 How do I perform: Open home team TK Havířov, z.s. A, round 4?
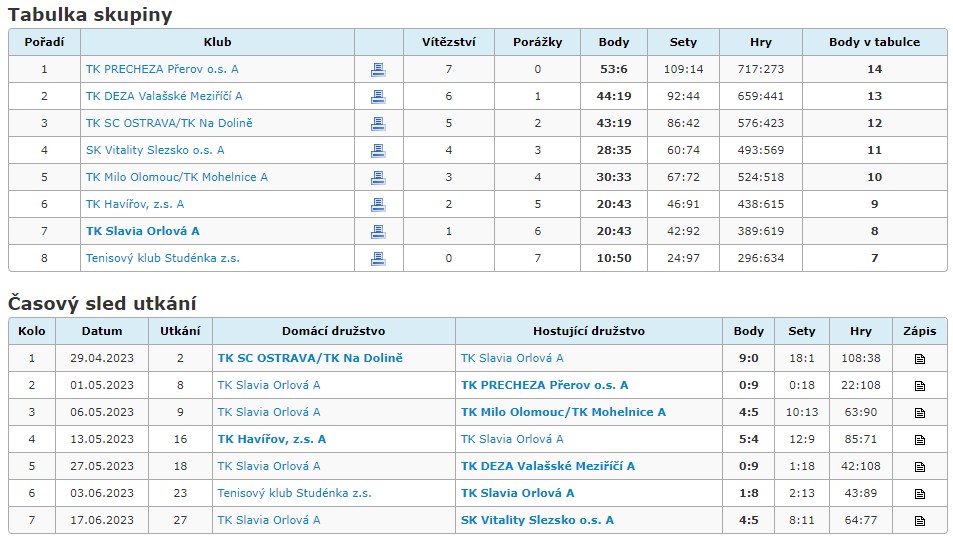[272, 439]
